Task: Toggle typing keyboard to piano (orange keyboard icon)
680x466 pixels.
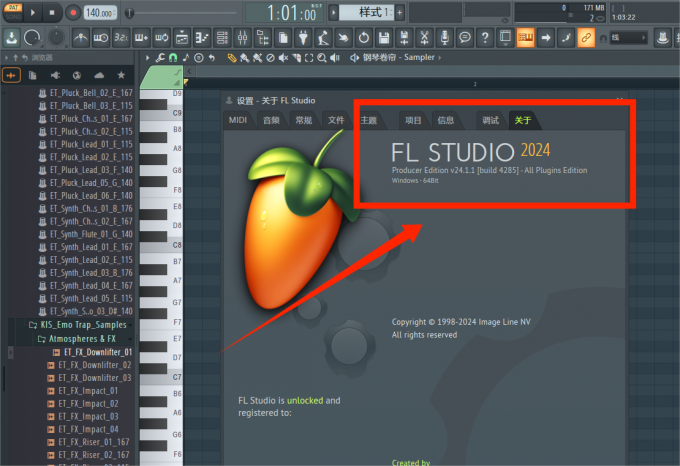Action: point(525,38)
